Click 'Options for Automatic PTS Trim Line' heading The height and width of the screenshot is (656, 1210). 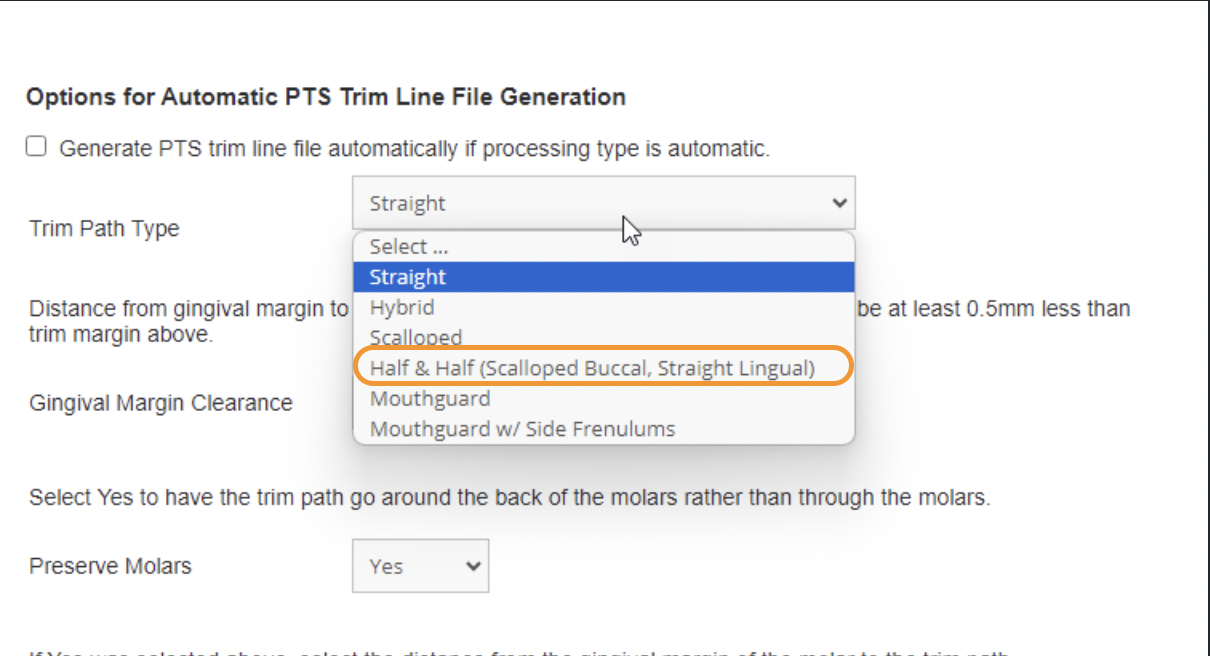(326, 97)
